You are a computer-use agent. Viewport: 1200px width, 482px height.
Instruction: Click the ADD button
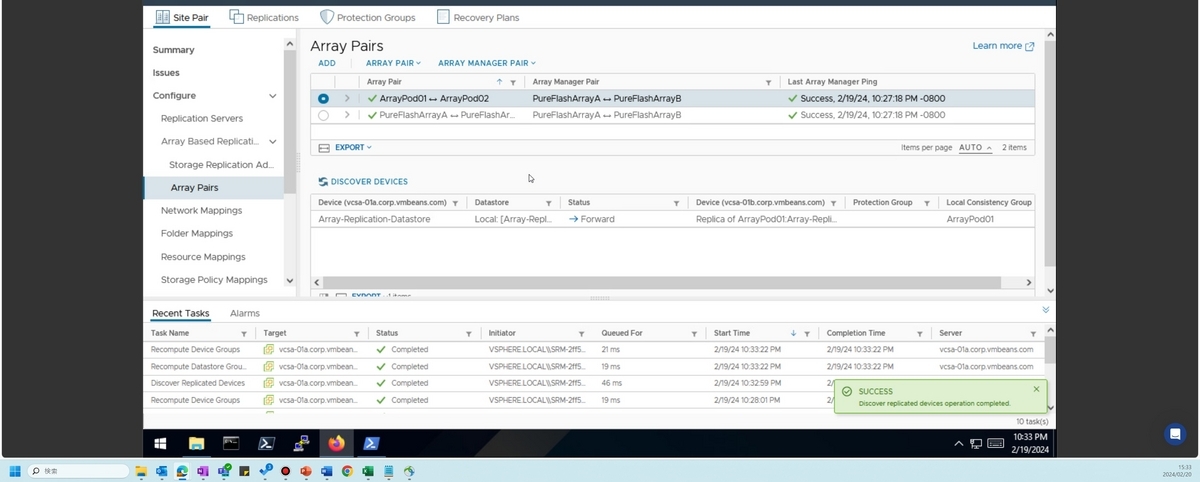[327, 63]
